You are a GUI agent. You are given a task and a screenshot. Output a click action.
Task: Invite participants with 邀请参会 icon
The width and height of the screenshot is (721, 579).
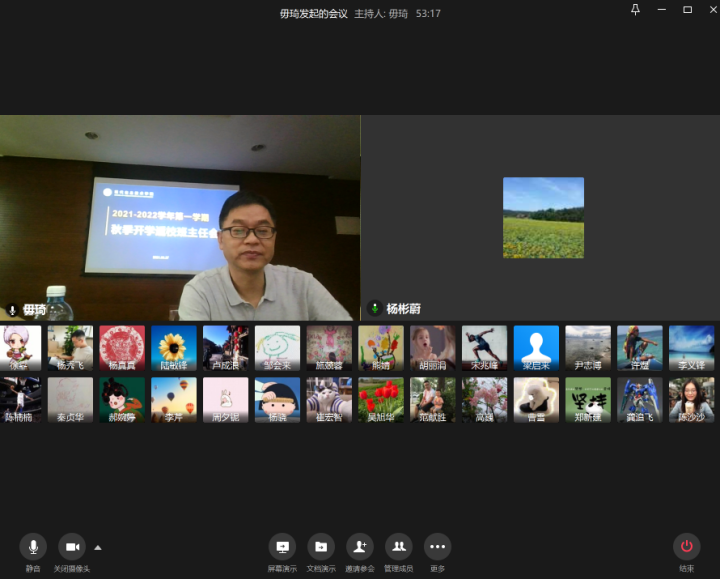click(x=359, y=546)
